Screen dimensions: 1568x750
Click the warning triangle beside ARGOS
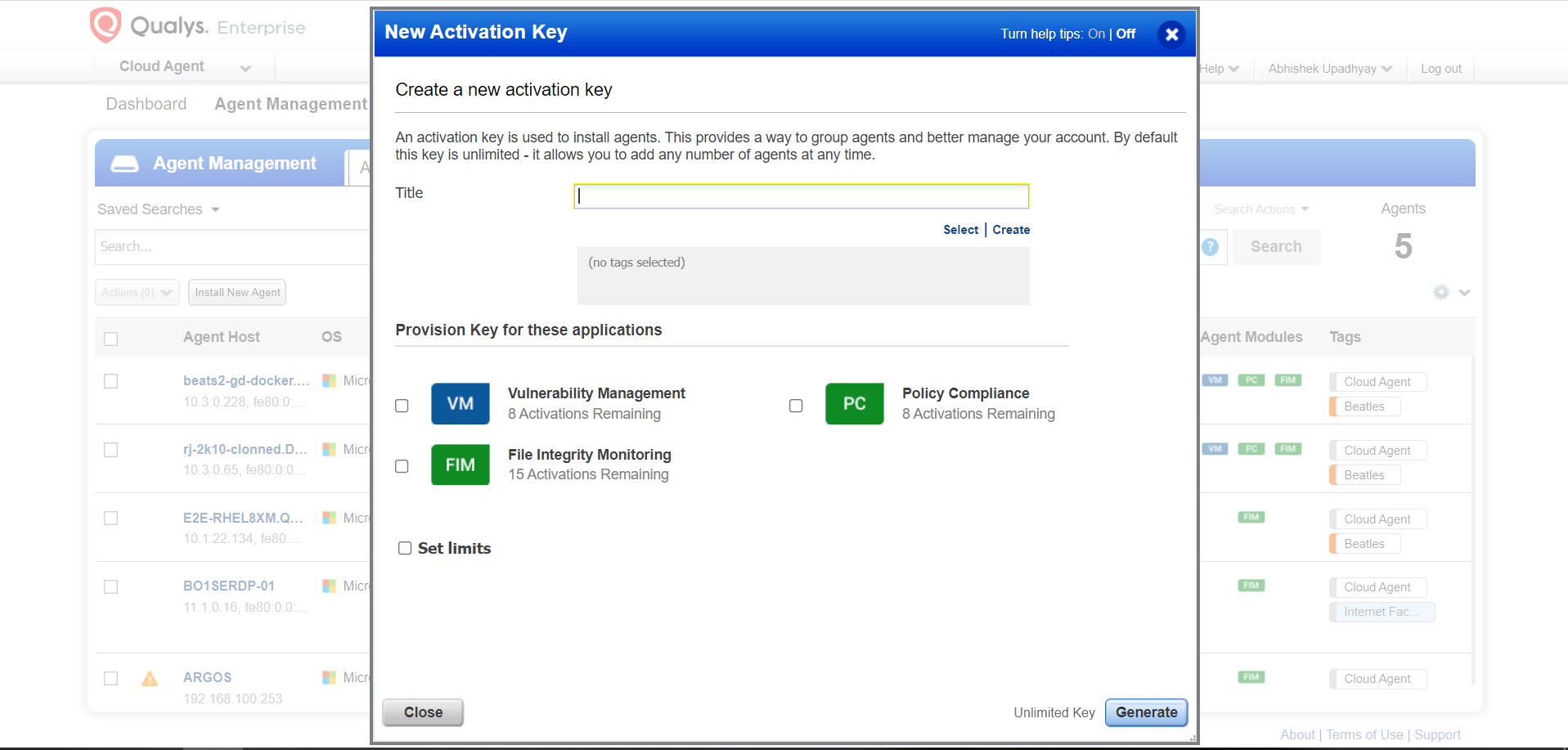click(150, 679)
